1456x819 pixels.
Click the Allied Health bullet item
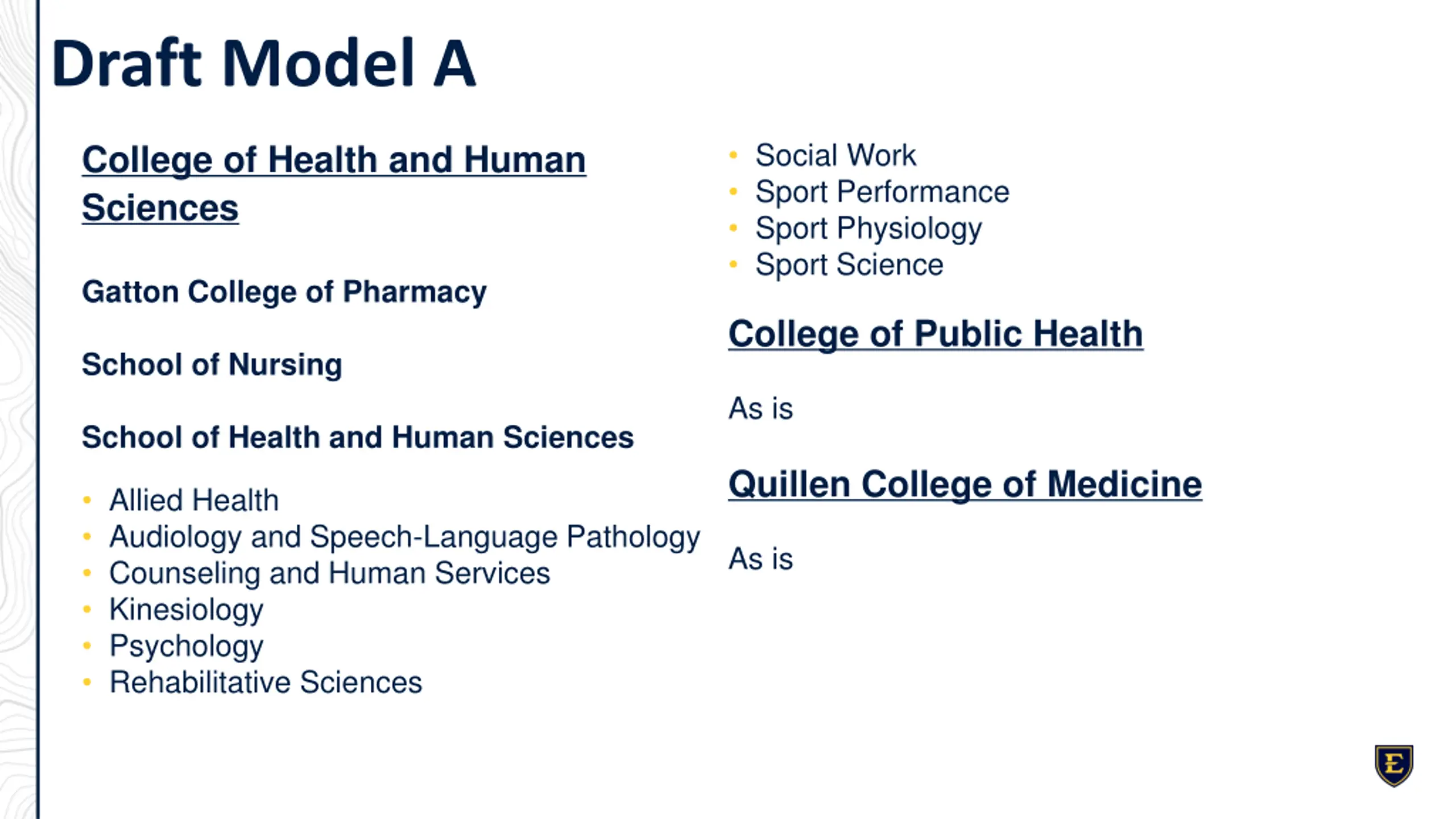[x=194, y=500]
